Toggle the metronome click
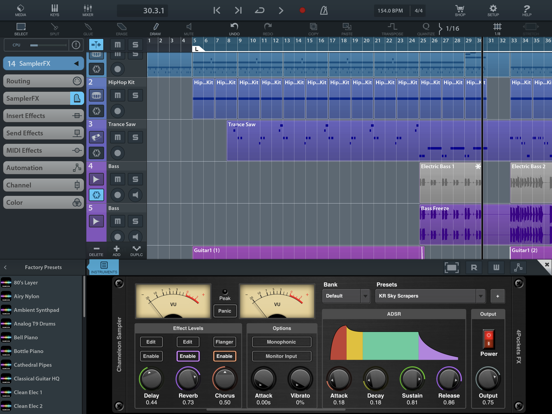Screen dimensions: 552x414 324,11
